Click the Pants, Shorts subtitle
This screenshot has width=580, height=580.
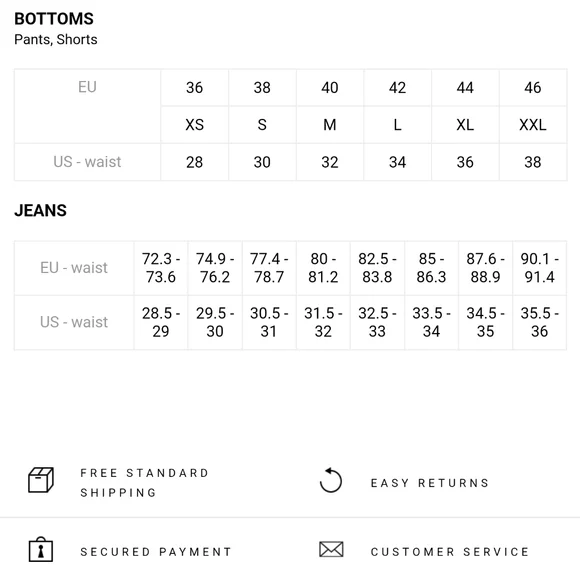(x=56, y=40)
